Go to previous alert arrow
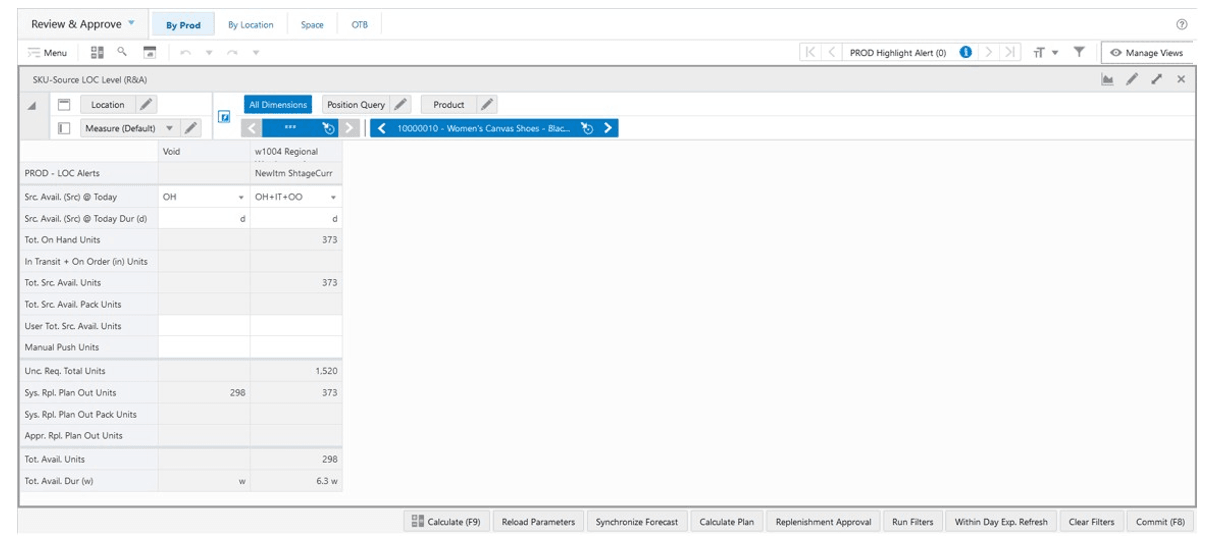 832,52
